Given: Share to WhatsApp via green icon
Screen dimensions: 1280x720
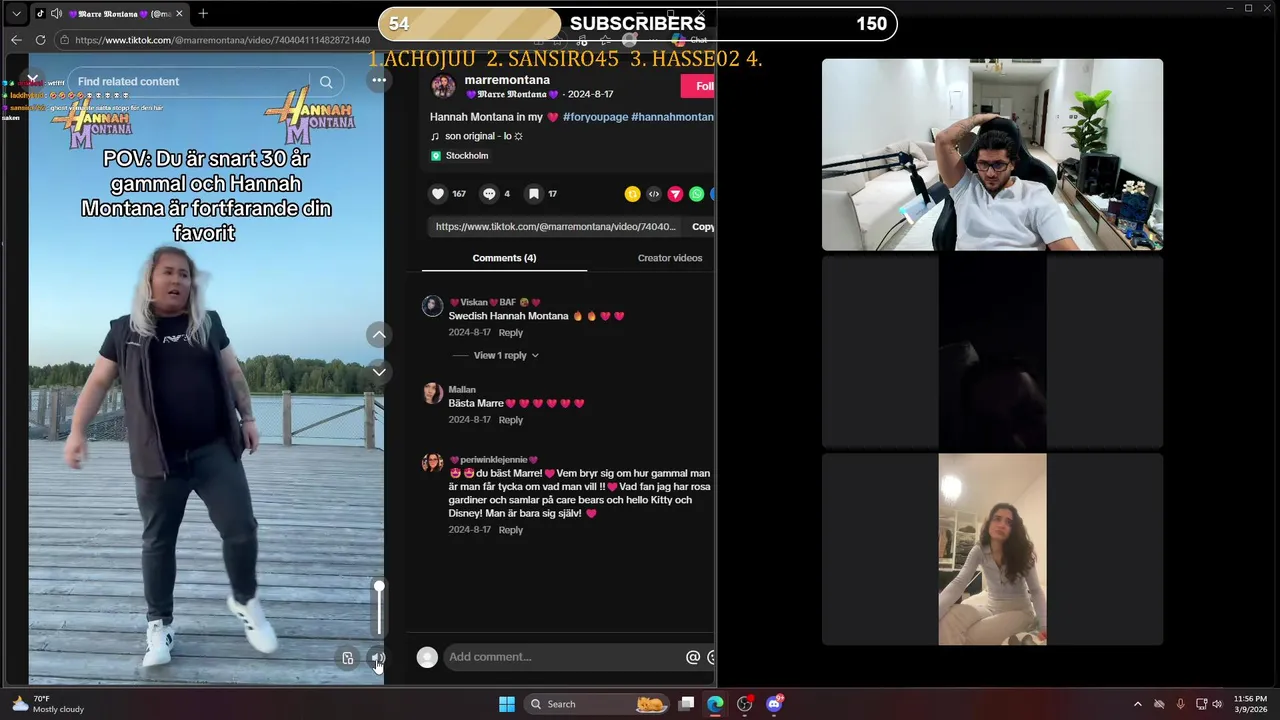Looking at the screenshot, I should click(696, 194).
